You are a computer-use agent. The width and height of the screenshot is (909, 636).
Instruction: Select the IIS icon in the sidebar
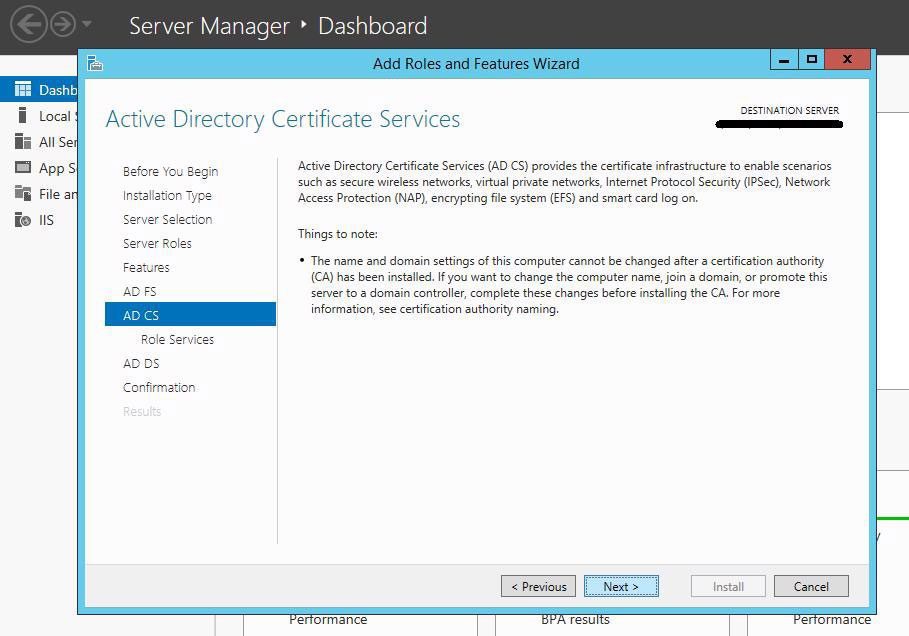click(x=21, y=219)
